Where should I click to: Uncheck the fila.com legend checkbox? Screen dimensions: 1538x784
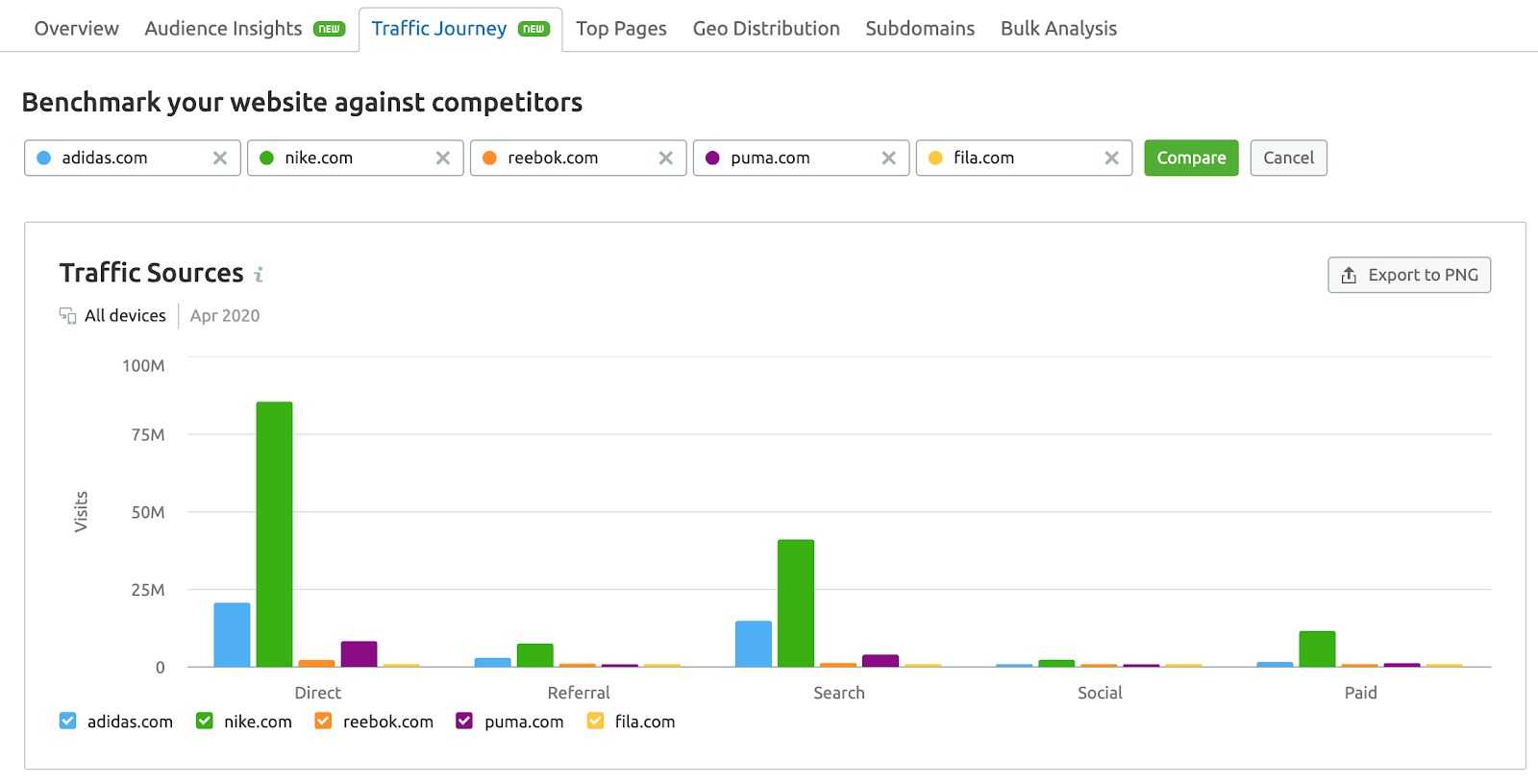pos(595,721)
